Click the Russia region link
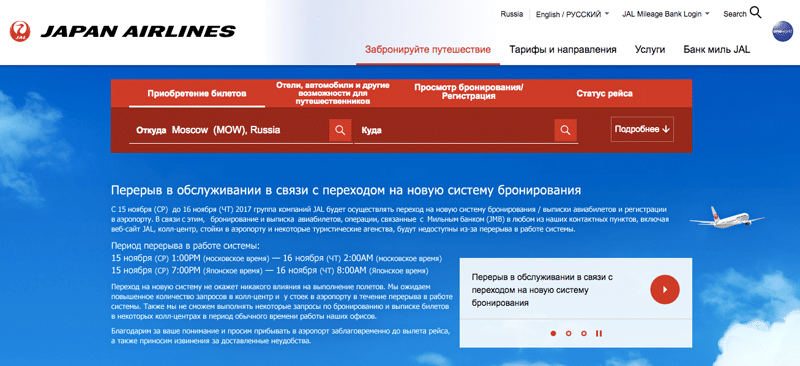The width and height of the screenshot is (800, 366). [512, 14]
